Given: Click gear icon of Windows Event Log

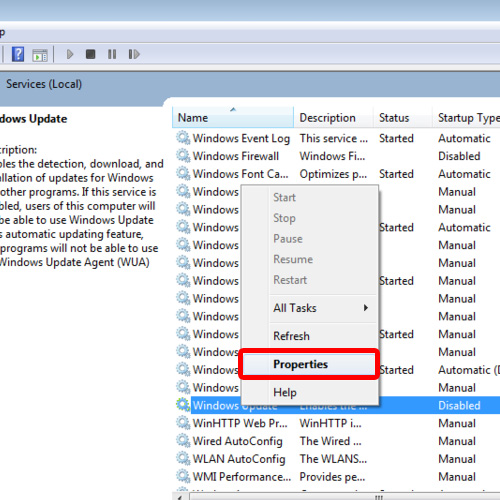Looking at the screenshot, I should coord(183,138).
